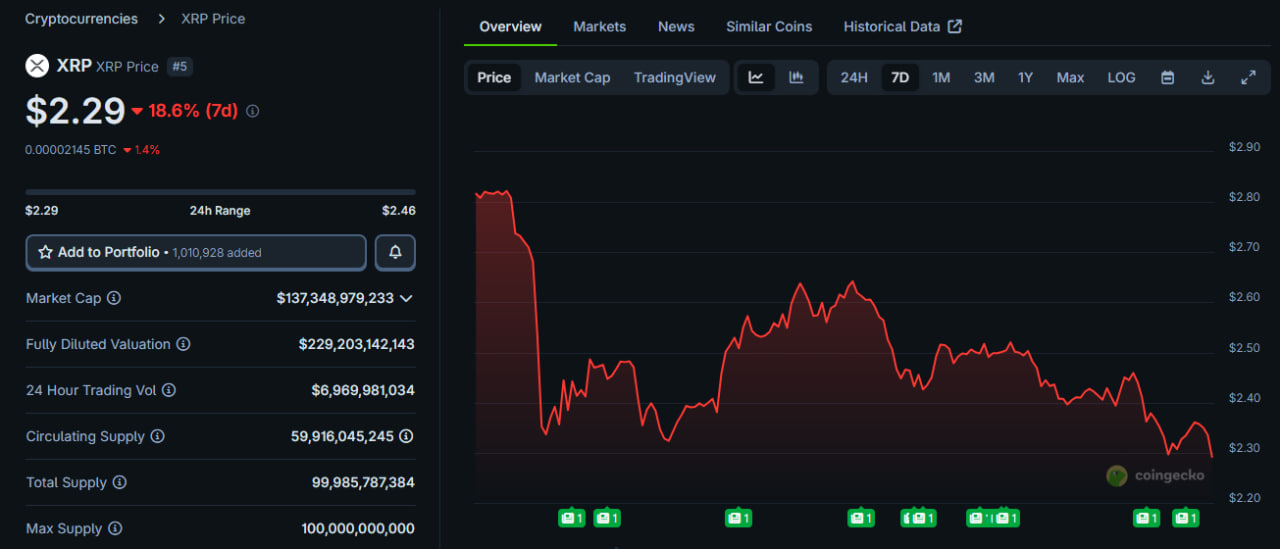Click info icon next to Max Supply
Viewport: 1280px width, 549px height.
click(x=115, y=528)
